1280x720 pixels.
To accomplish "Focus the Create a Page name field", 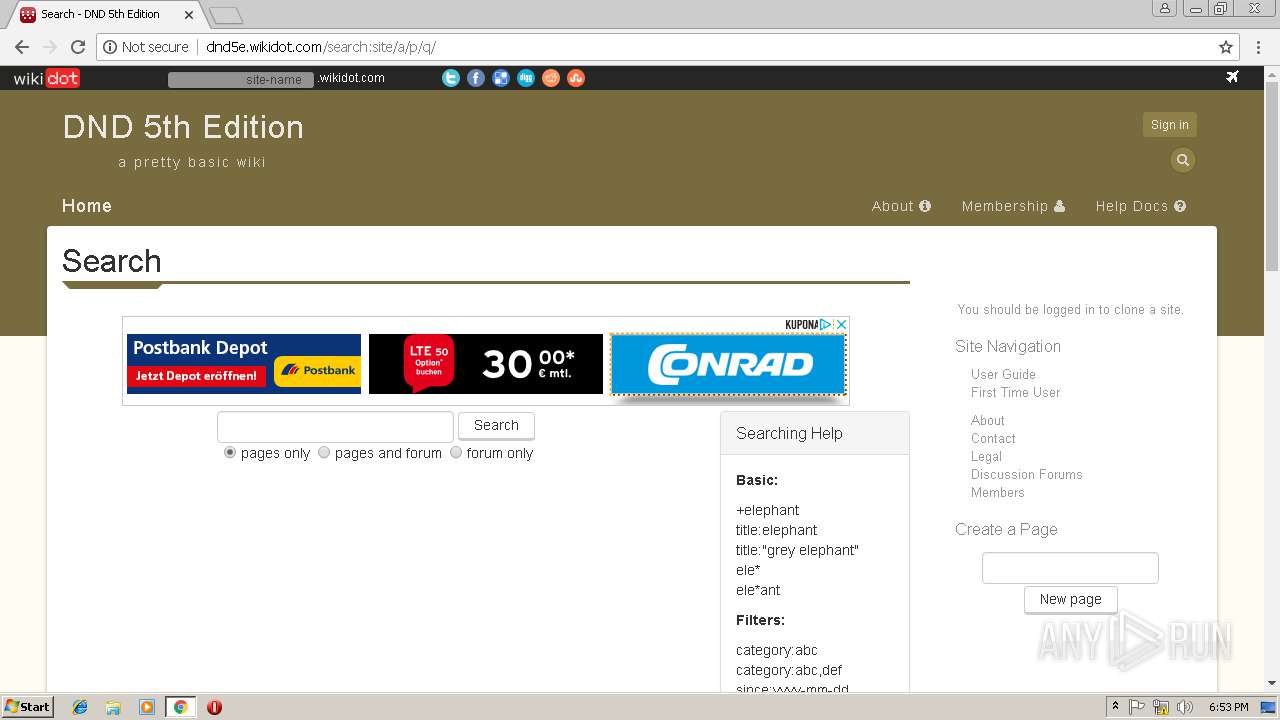I will tap(1070, 568).
